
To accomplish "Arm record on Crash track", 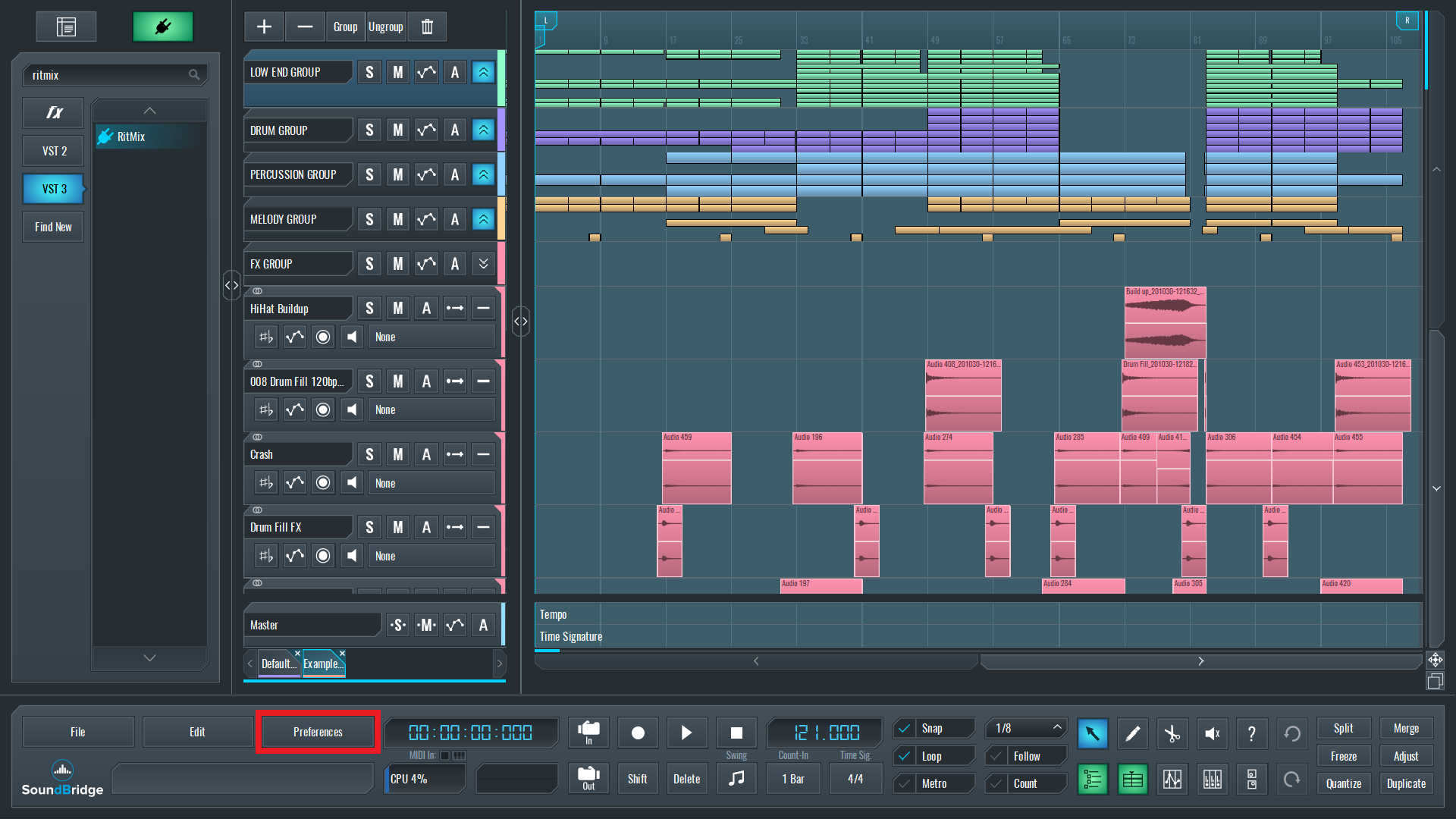I will point(323,483).
